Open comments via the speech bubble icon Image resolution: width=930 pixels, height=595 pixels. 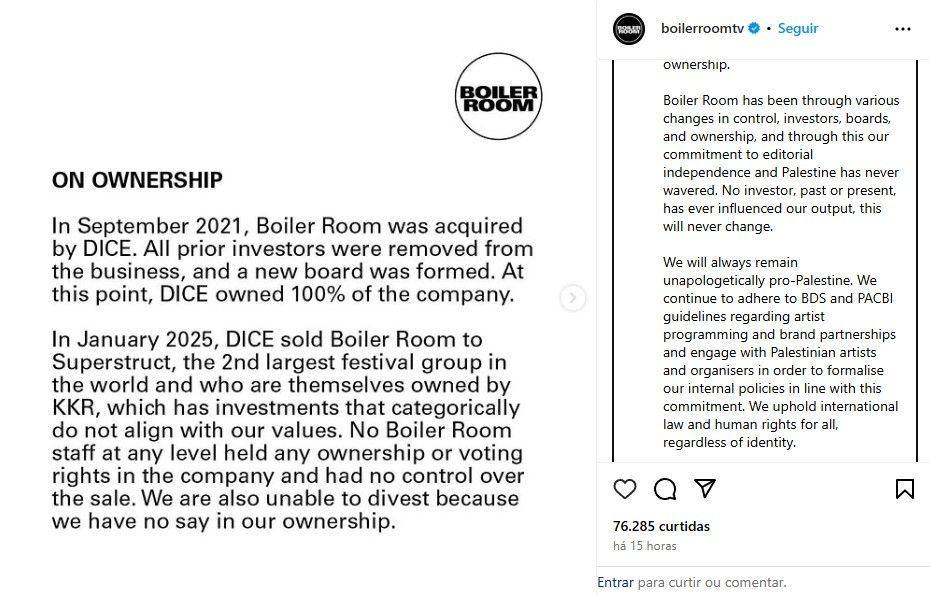[x=665, y=489]
